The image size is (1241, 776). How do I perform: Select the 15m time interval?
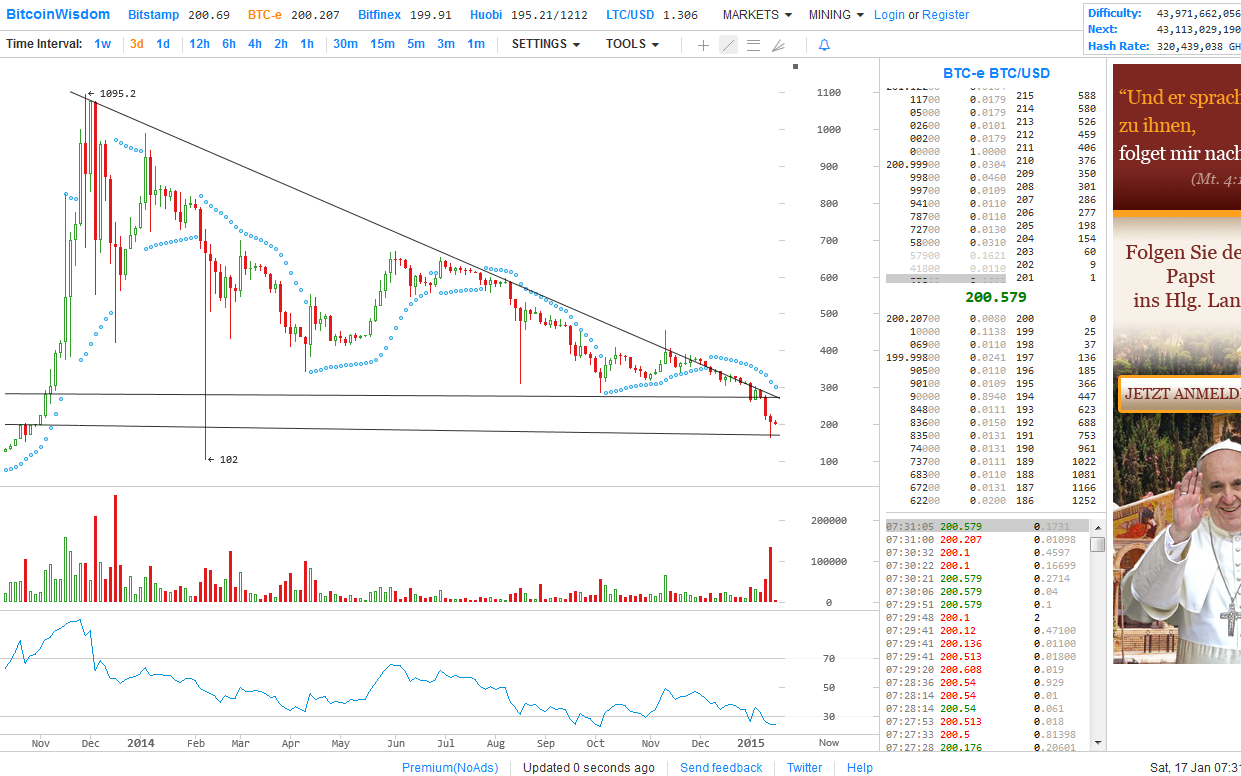pos(382,44)
